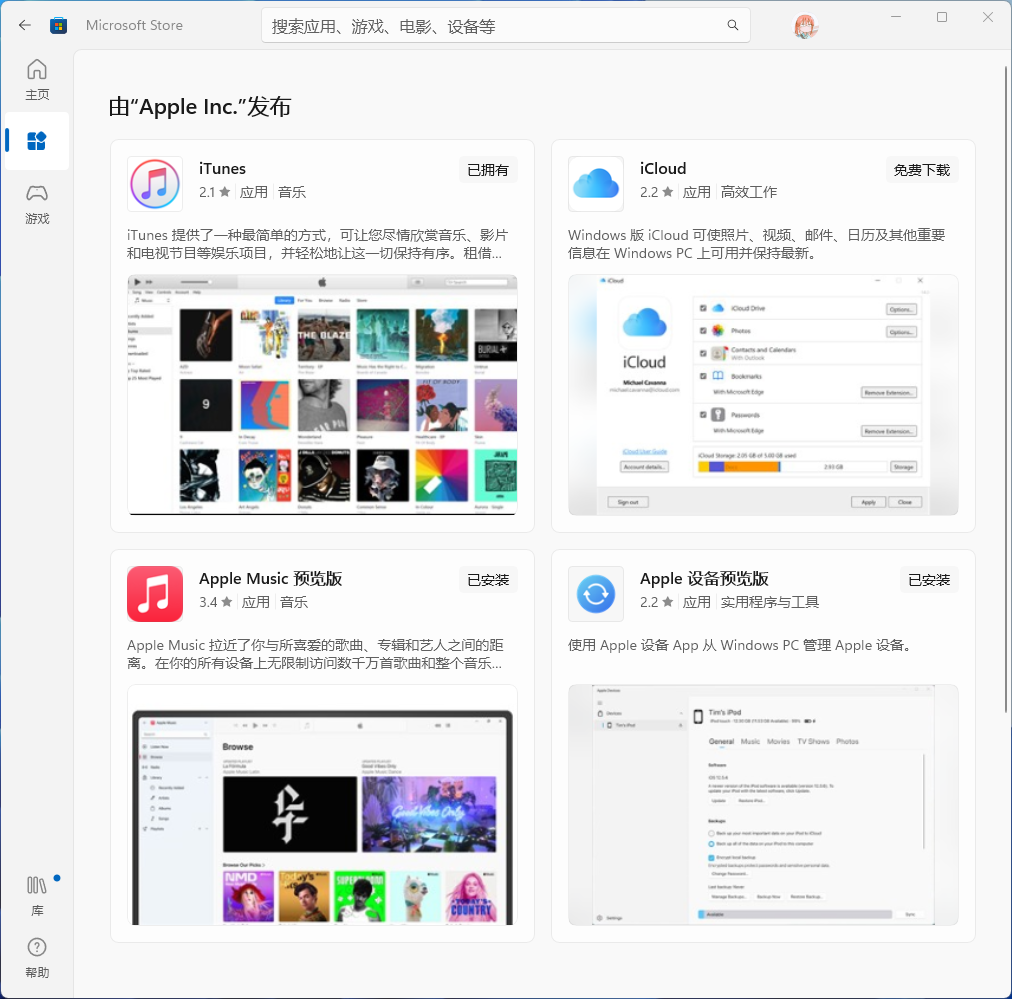Image resolution: width=1012 pixels, height=999 pixels.
Task: Click the iCloud 2.2 star rating
Action: [x=656, y=192]
